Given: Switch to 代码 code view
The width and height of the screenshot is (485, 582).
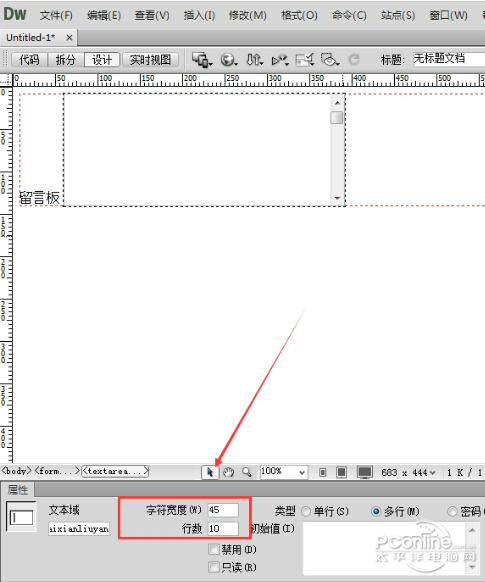Looking at the screenshot, I should (29, 59).
